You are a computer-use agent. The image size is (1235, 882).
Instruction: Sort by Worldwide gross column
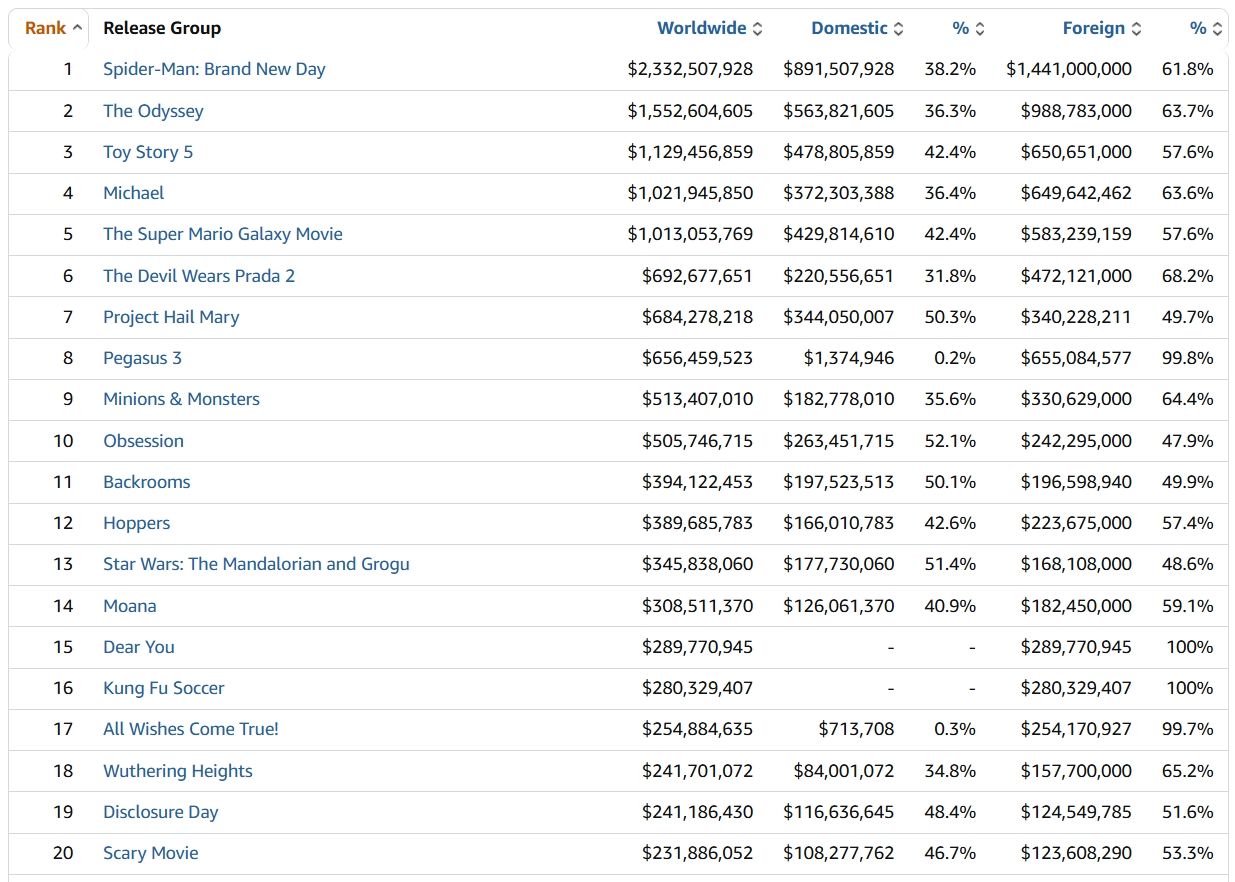(x=709, y=28)
